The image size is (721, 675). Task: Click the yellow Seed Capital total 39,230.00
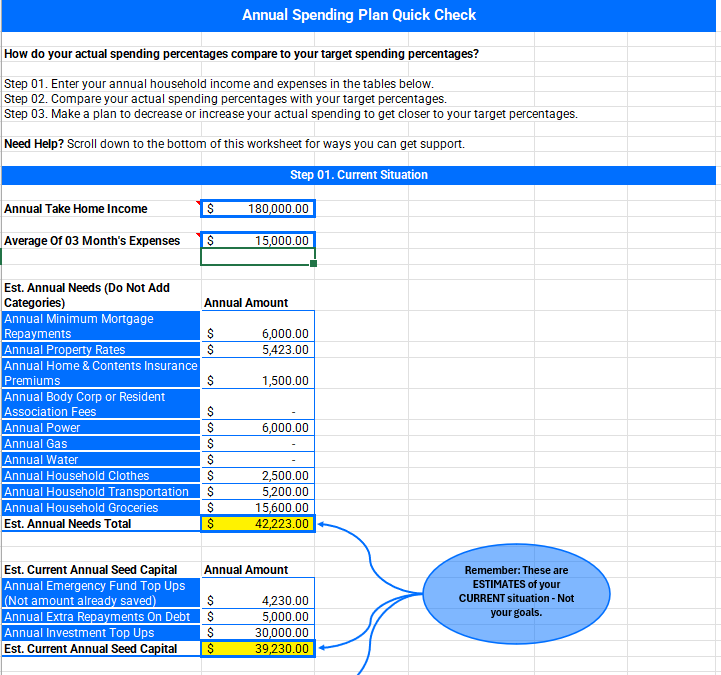point(258,649)
